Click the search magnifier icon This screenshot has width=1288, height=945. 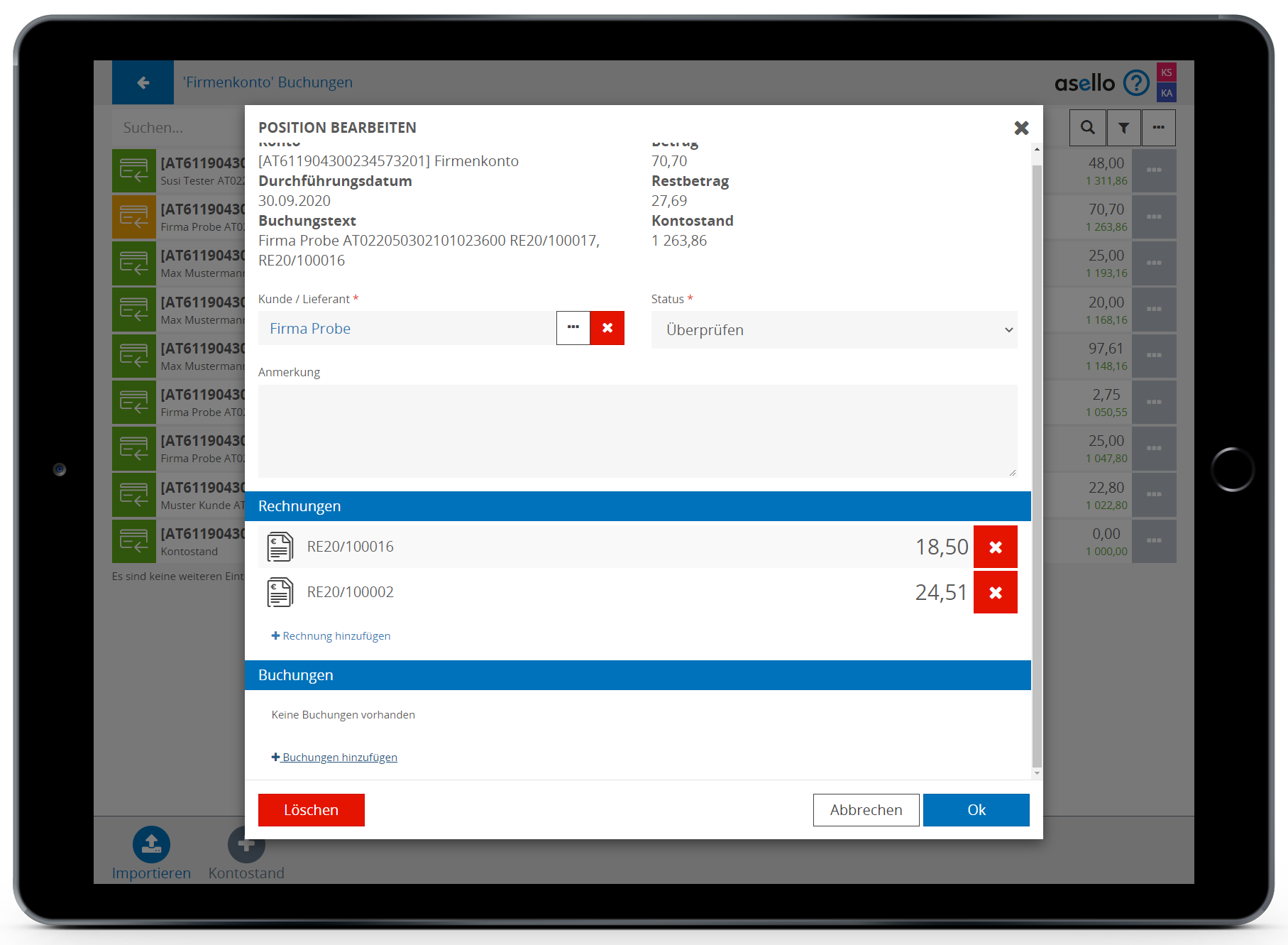pyautogui.click(x=1087, y=128)
